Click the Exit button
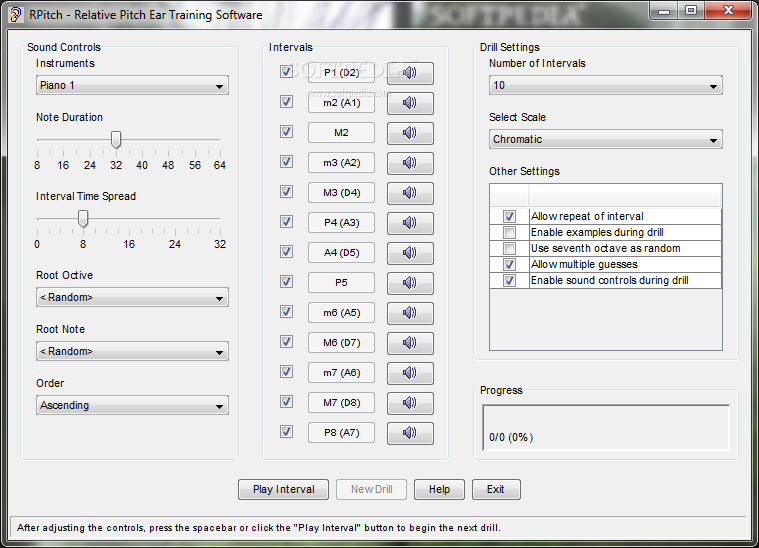The image size is (759, 548). pos(496,489)
